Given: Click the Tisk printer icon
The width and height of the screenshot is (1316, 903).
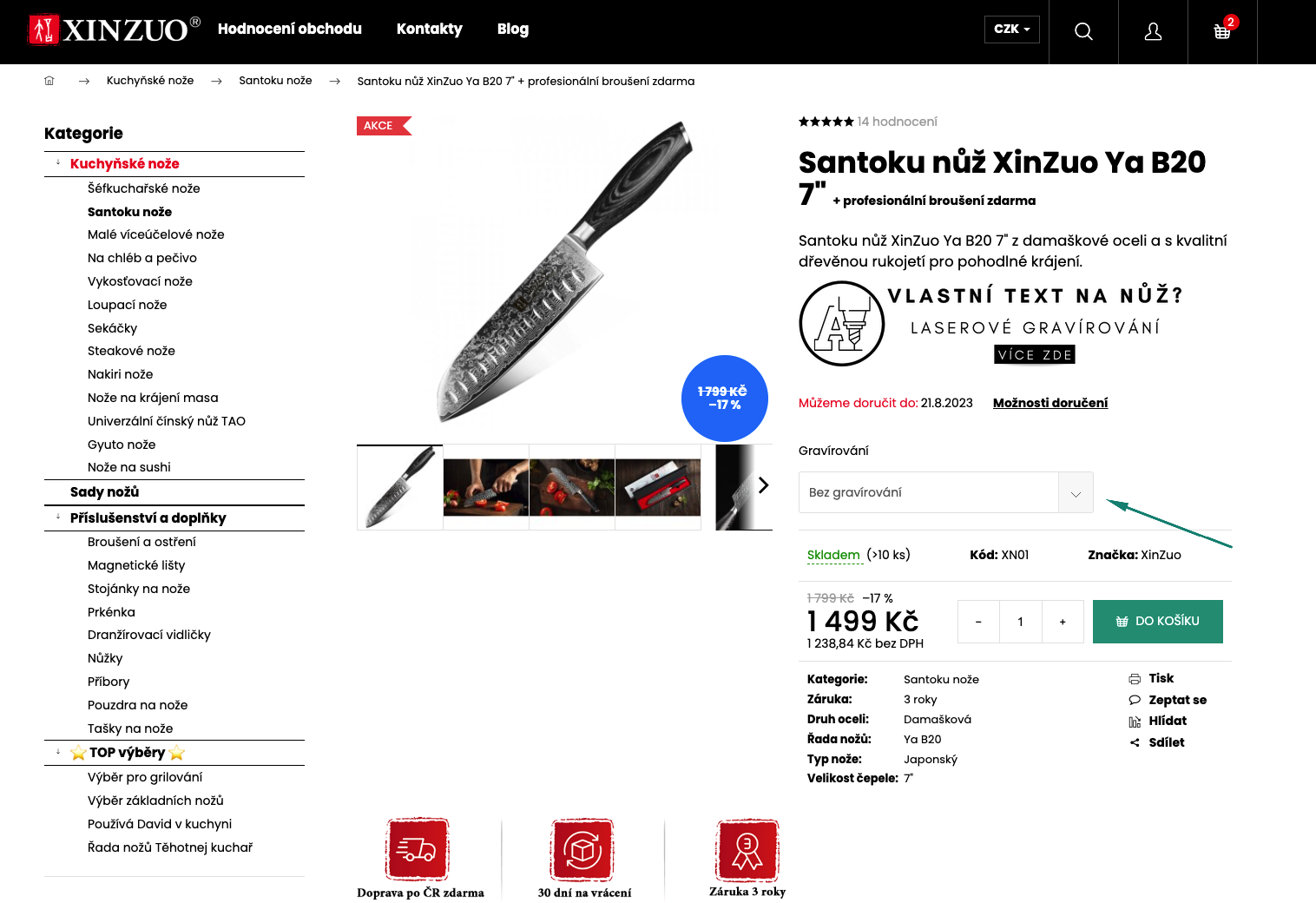Looking at the screenshot, I should [1135, 679].
